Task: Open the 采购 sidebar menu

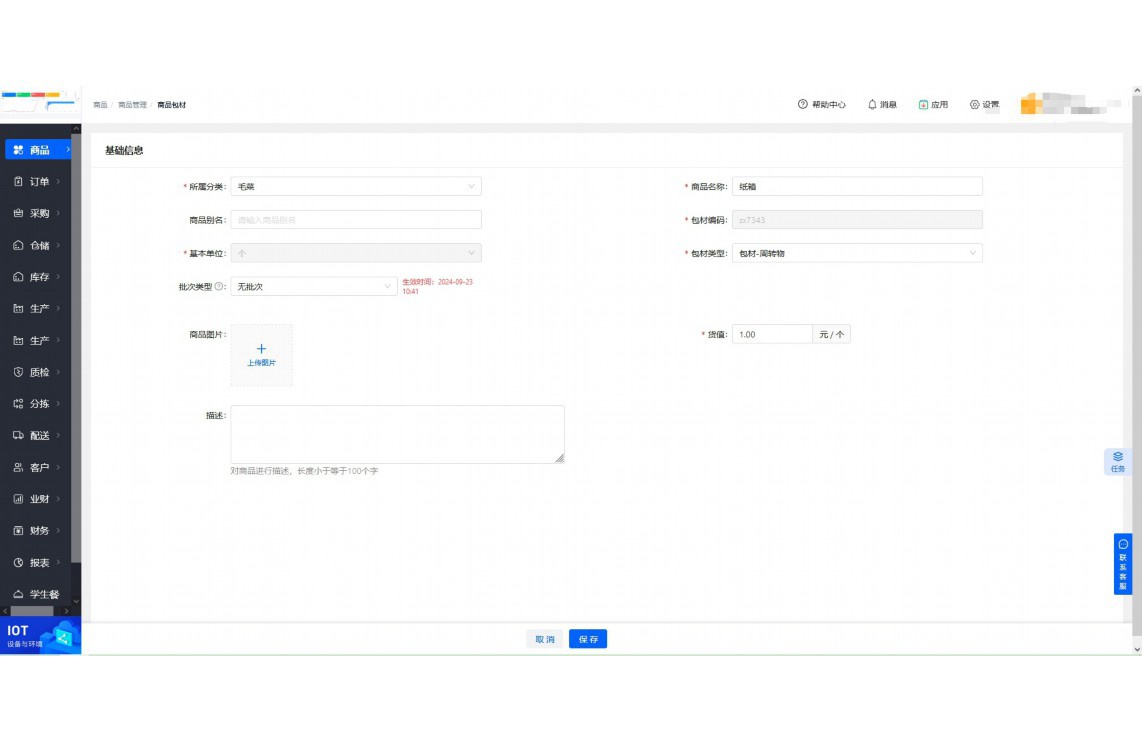Action: (x=39, y=214)
